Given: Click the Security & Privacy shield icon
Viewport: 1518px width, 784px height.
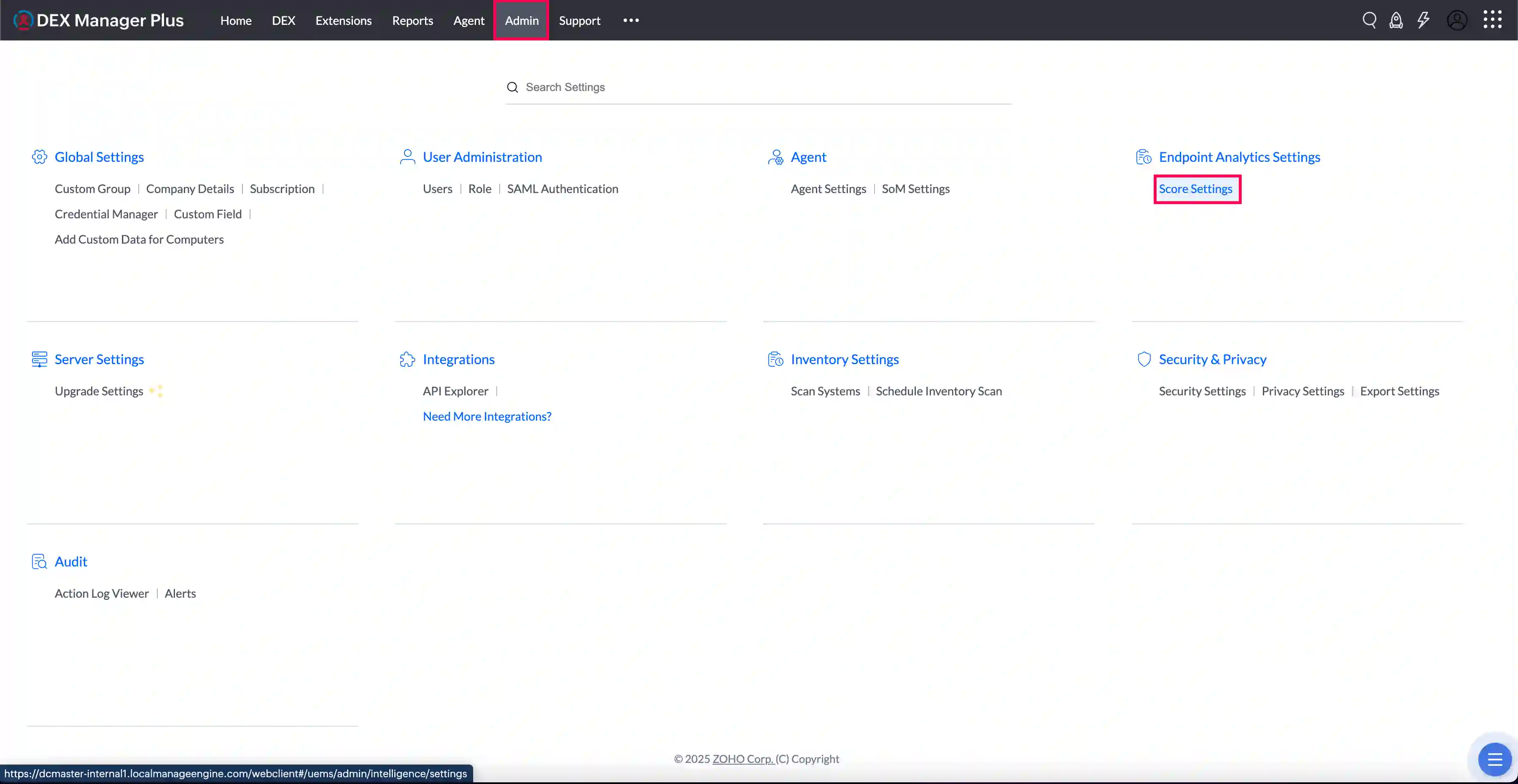Looking at the screenshot, I should tap(1144, 359).
